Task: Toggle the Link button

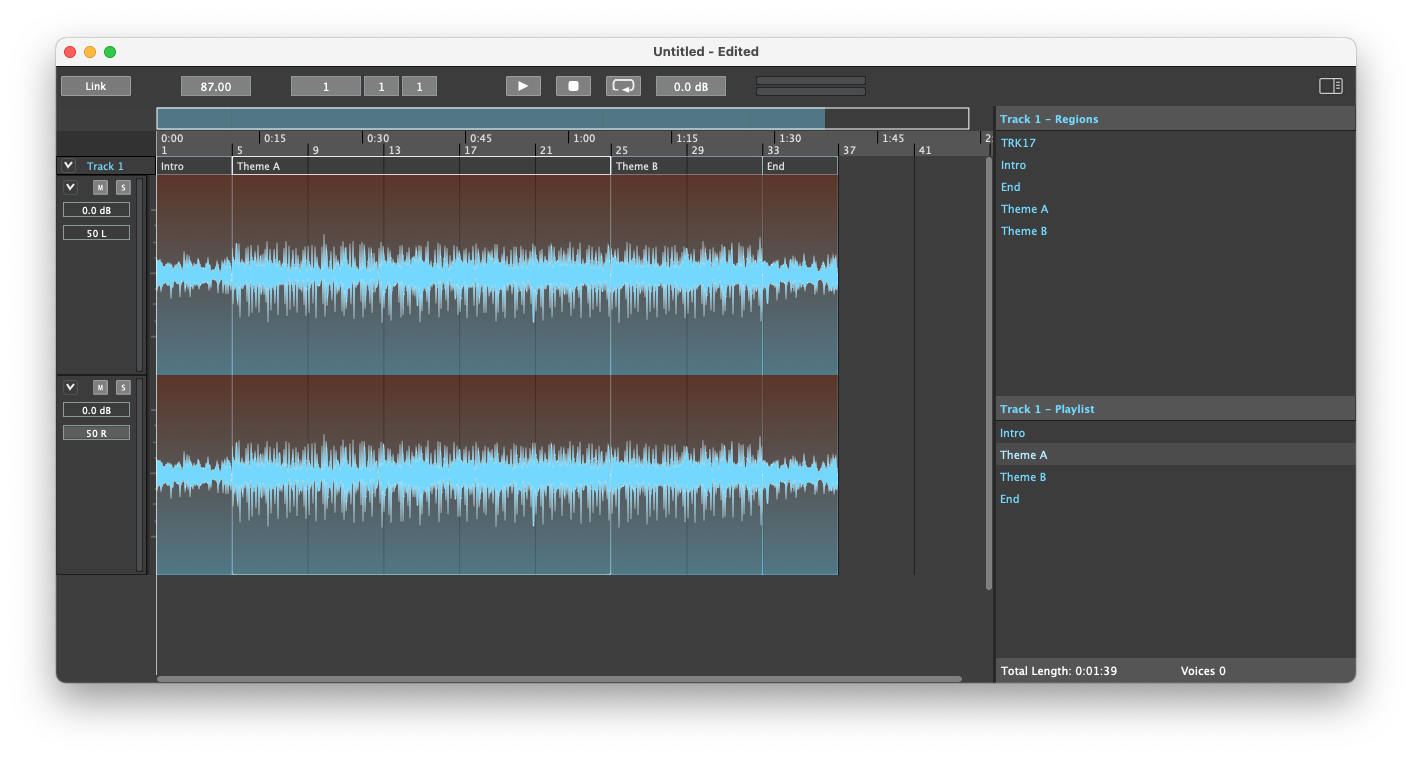Action: point(96,86)
